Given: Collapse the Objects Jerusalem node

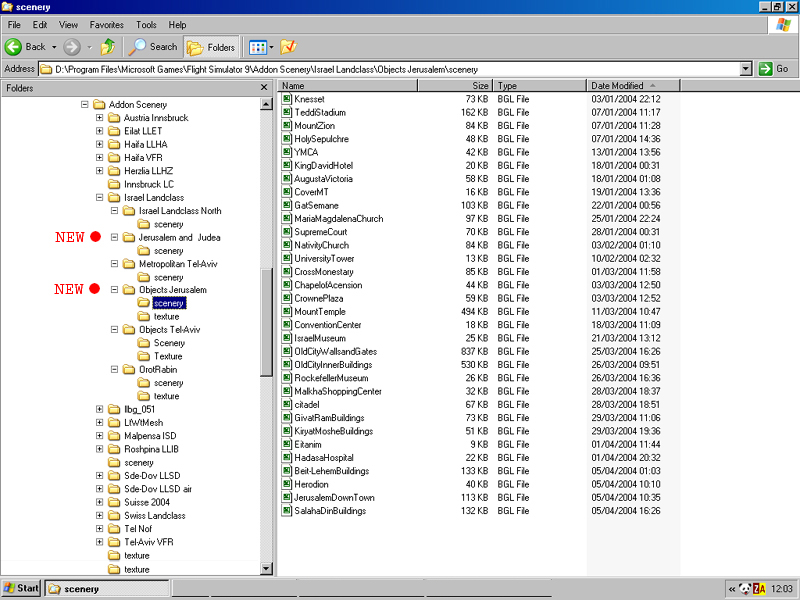Looking at the screenshot, I should tap(114, 290).
